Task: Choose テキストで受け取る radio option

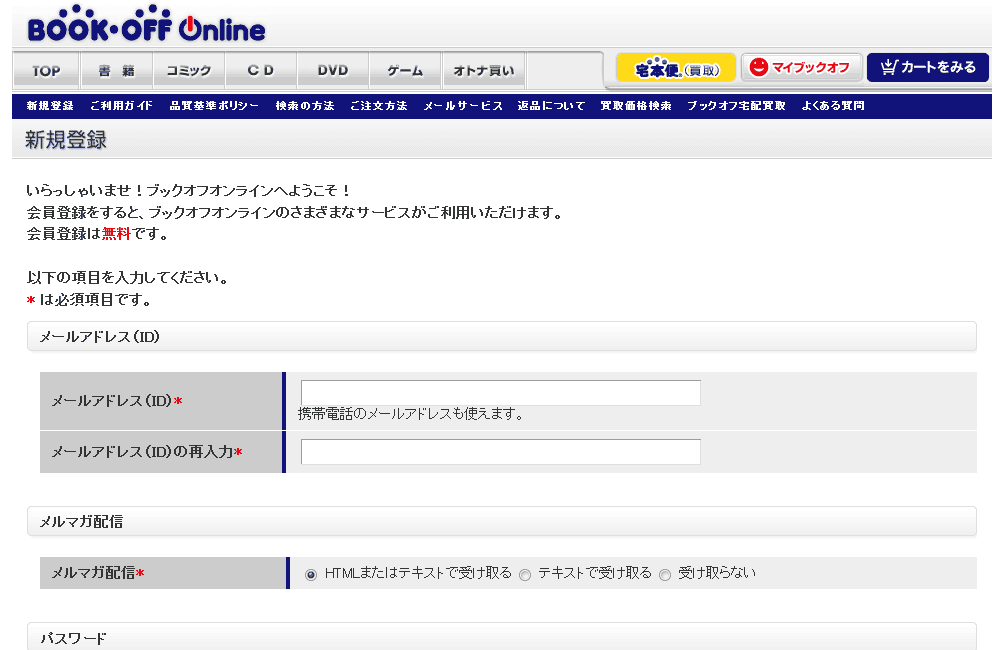Action: (525, 574)
